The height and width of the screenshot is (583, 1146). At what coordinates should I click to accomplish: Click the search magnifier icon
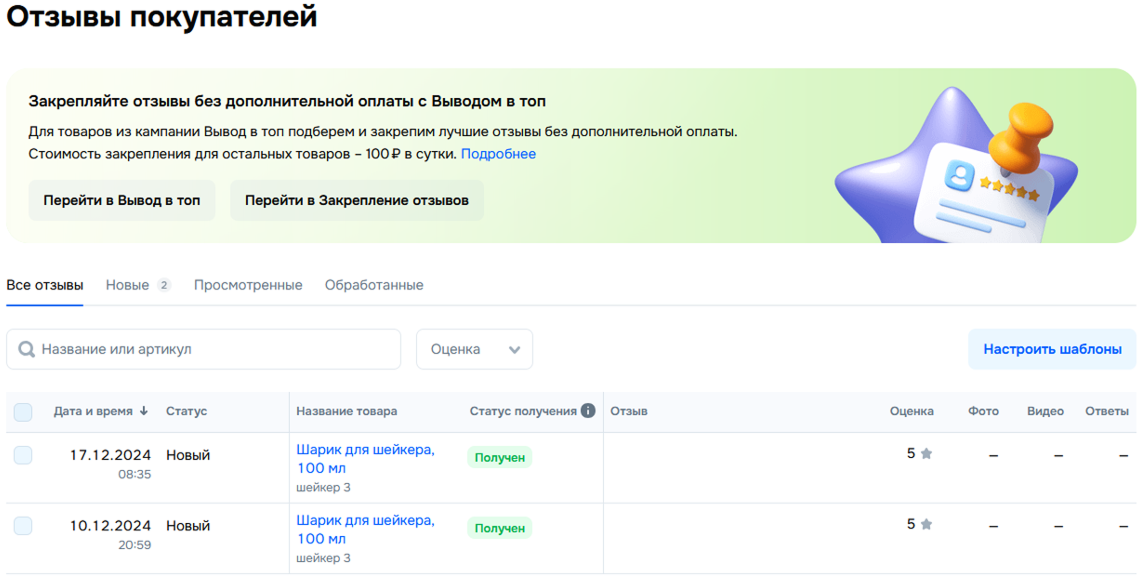[26, 349]
